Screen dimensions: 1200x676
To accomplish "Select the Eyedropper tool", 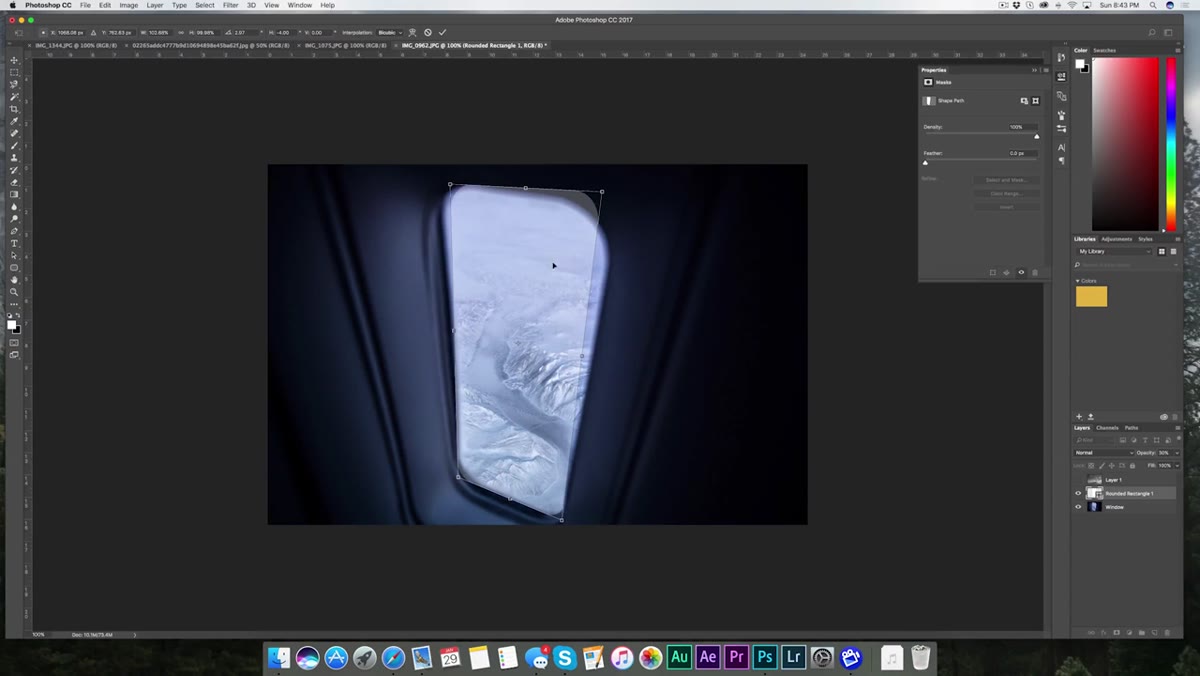I will point(14,121).
